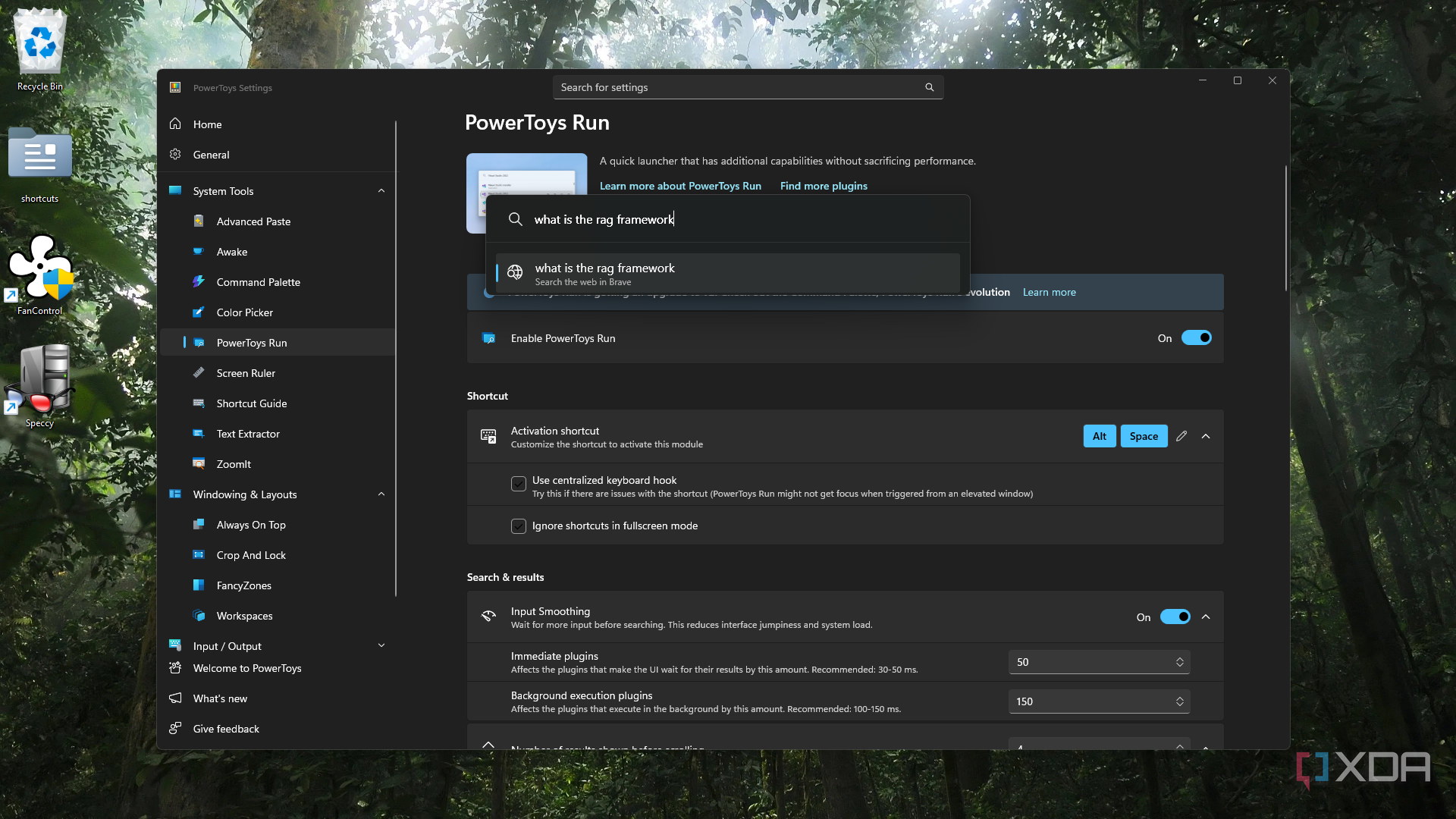Open ZoomIt settings
1456x819 pixels.
click(278, 464)
